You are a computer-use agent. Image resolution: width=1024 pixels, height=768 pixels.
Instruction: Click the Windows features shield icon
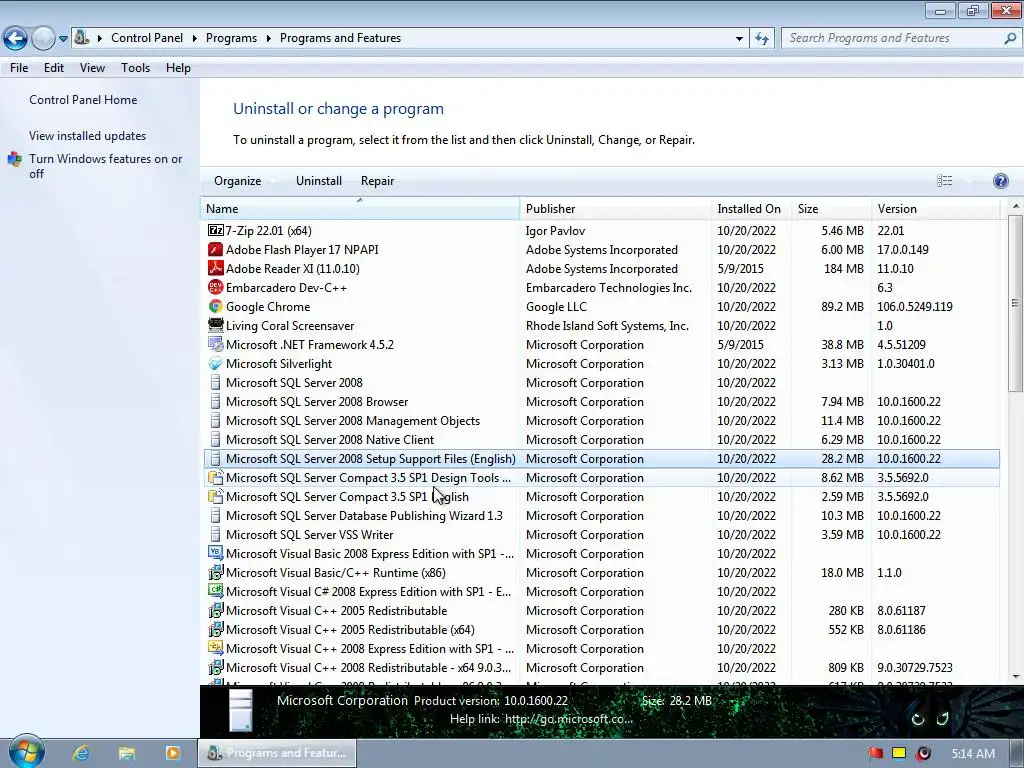14,159
